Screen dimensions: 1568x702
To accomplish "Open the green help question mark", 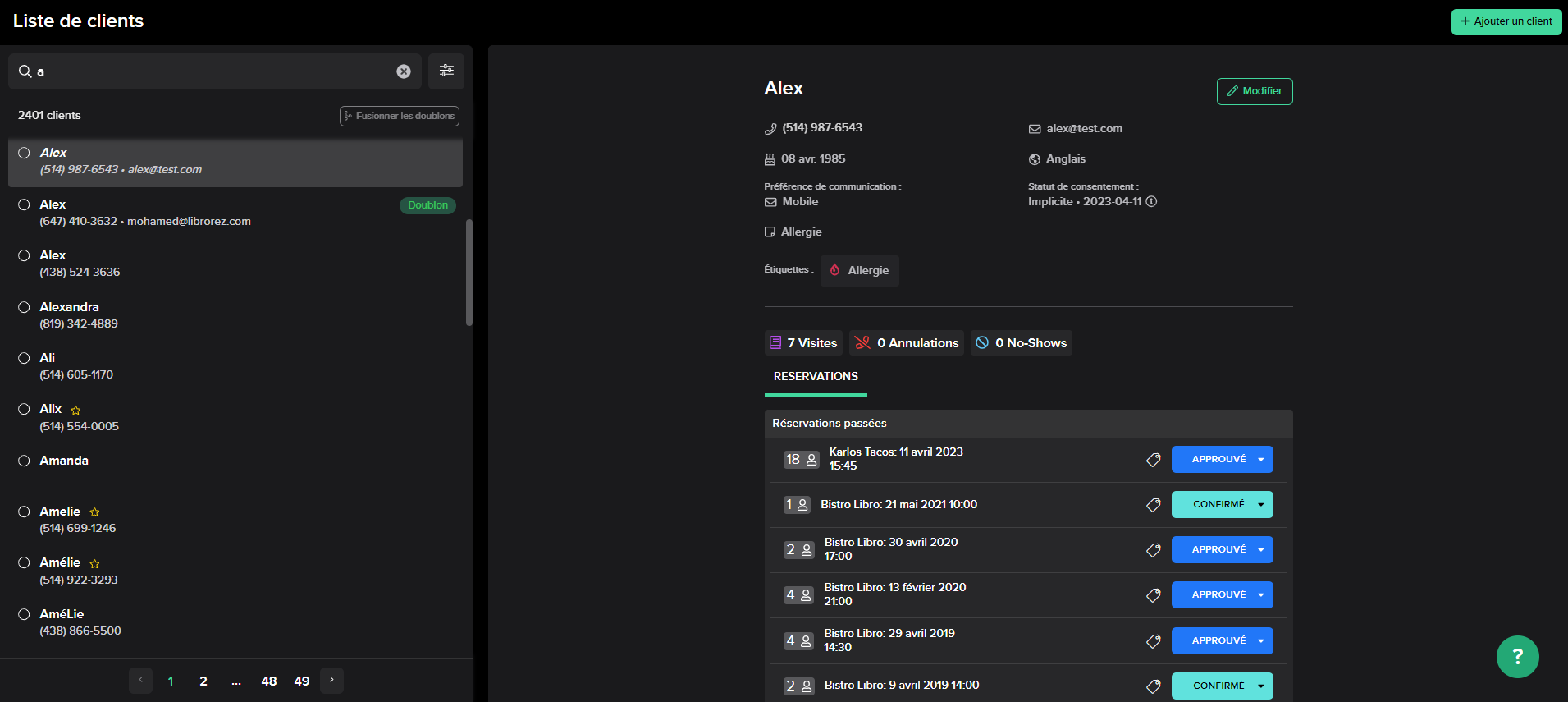I will [1517, 657].
